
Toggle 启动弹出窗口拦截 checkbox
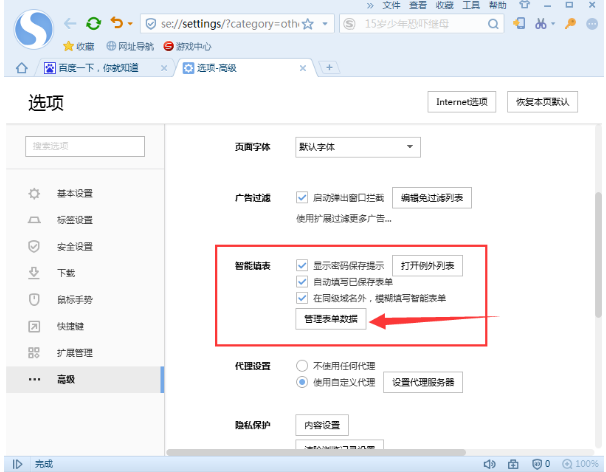point(302,198)
